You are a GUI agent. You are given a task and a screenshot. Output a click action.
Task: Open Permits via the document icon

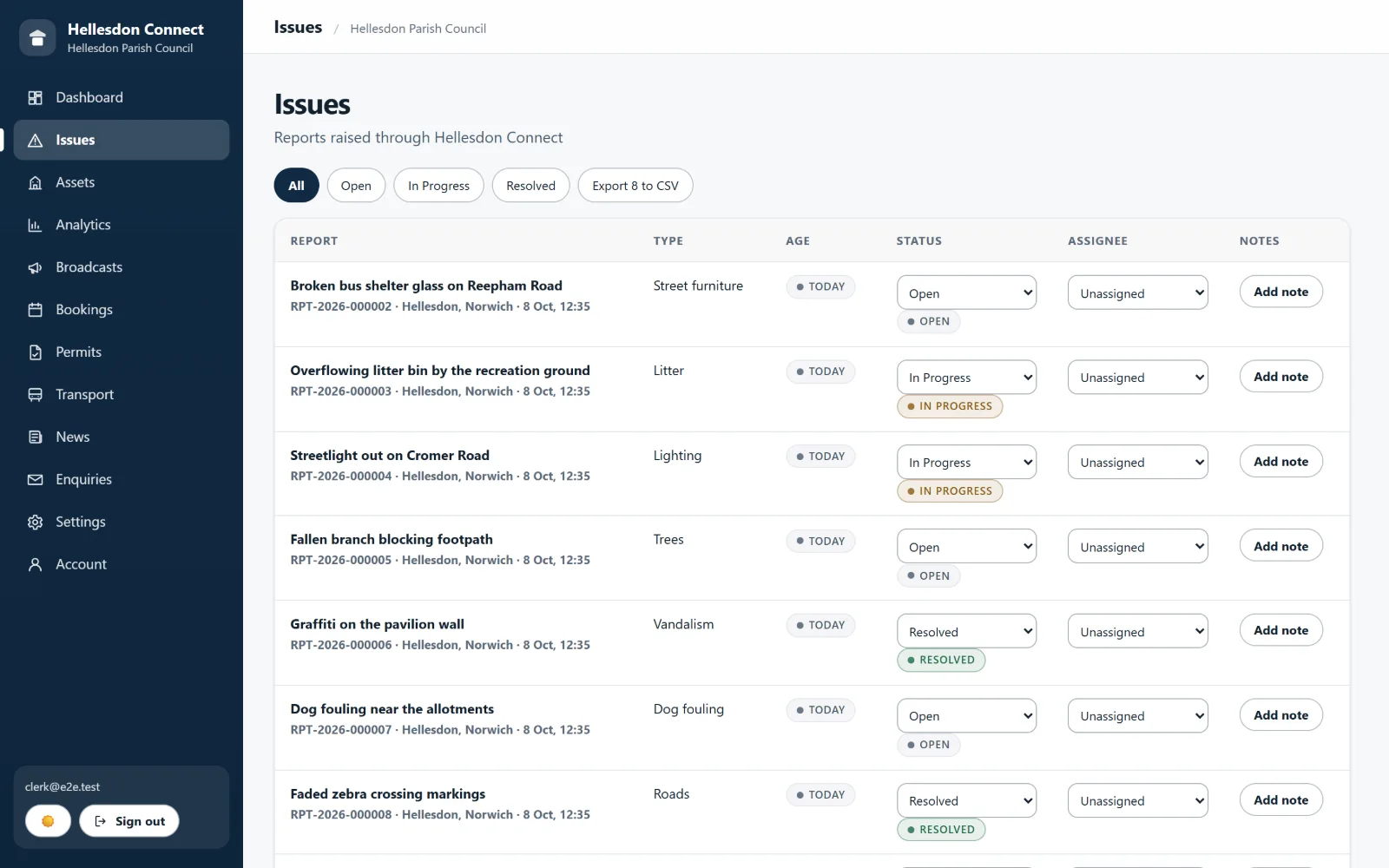[36, 352]
